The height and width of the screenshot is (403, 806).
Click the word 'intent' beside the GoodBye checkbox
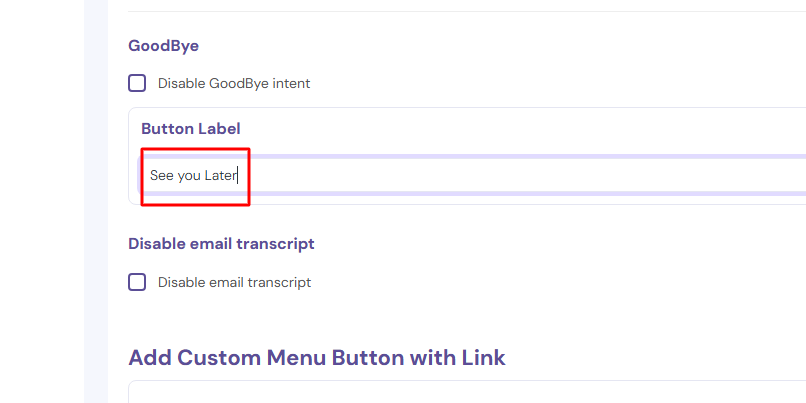click(x=288, y=84)
